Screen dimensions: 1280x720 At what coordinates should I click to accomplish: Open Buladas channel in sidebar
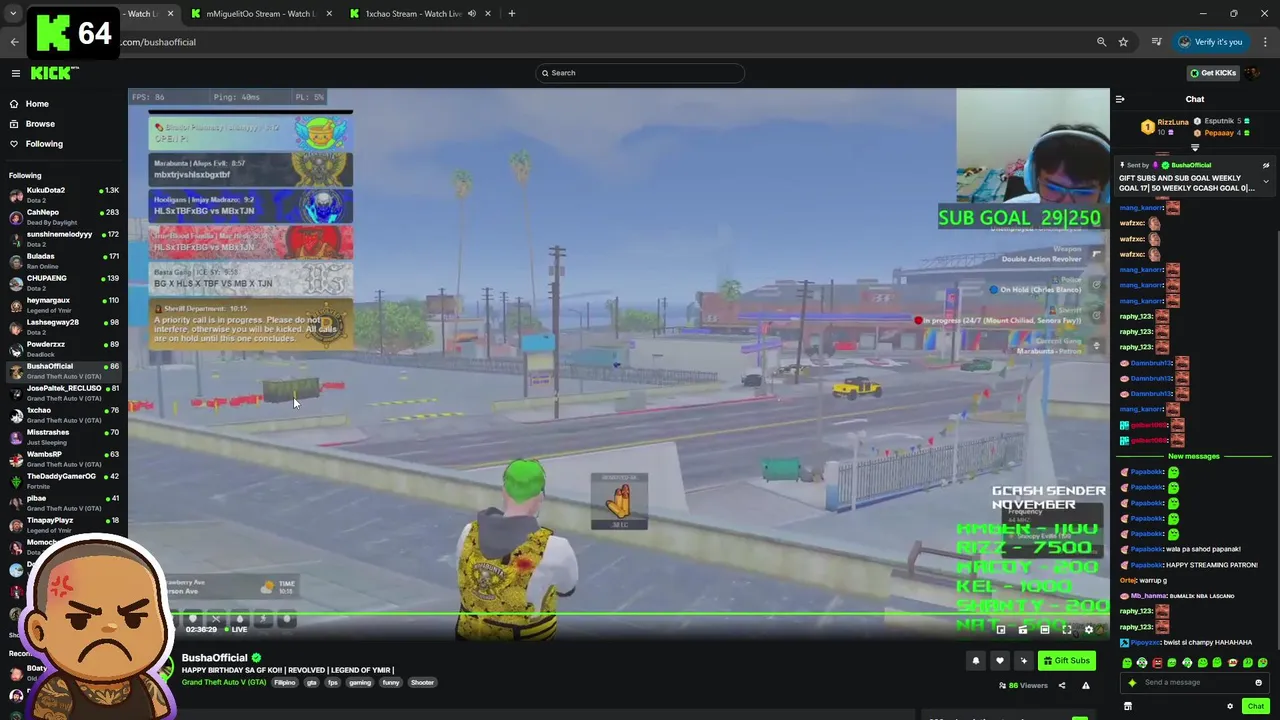pyautogui.click(x=64, y=260)
